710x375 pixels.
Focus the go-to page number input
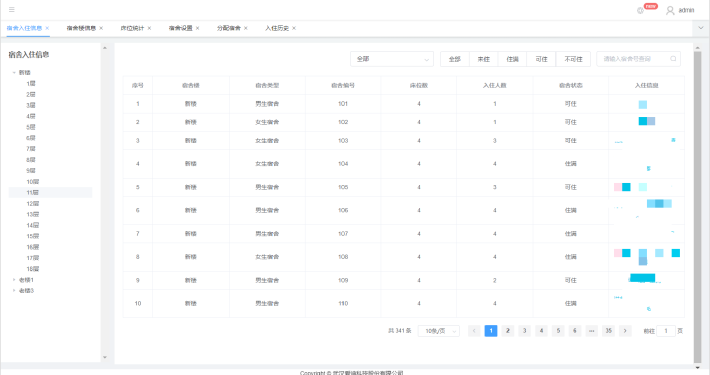click(x=666, y=331)
